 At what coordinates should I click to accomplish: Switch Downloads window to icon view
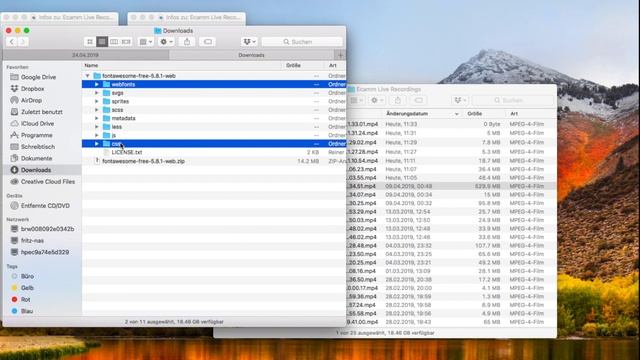(x=90, y=42)
